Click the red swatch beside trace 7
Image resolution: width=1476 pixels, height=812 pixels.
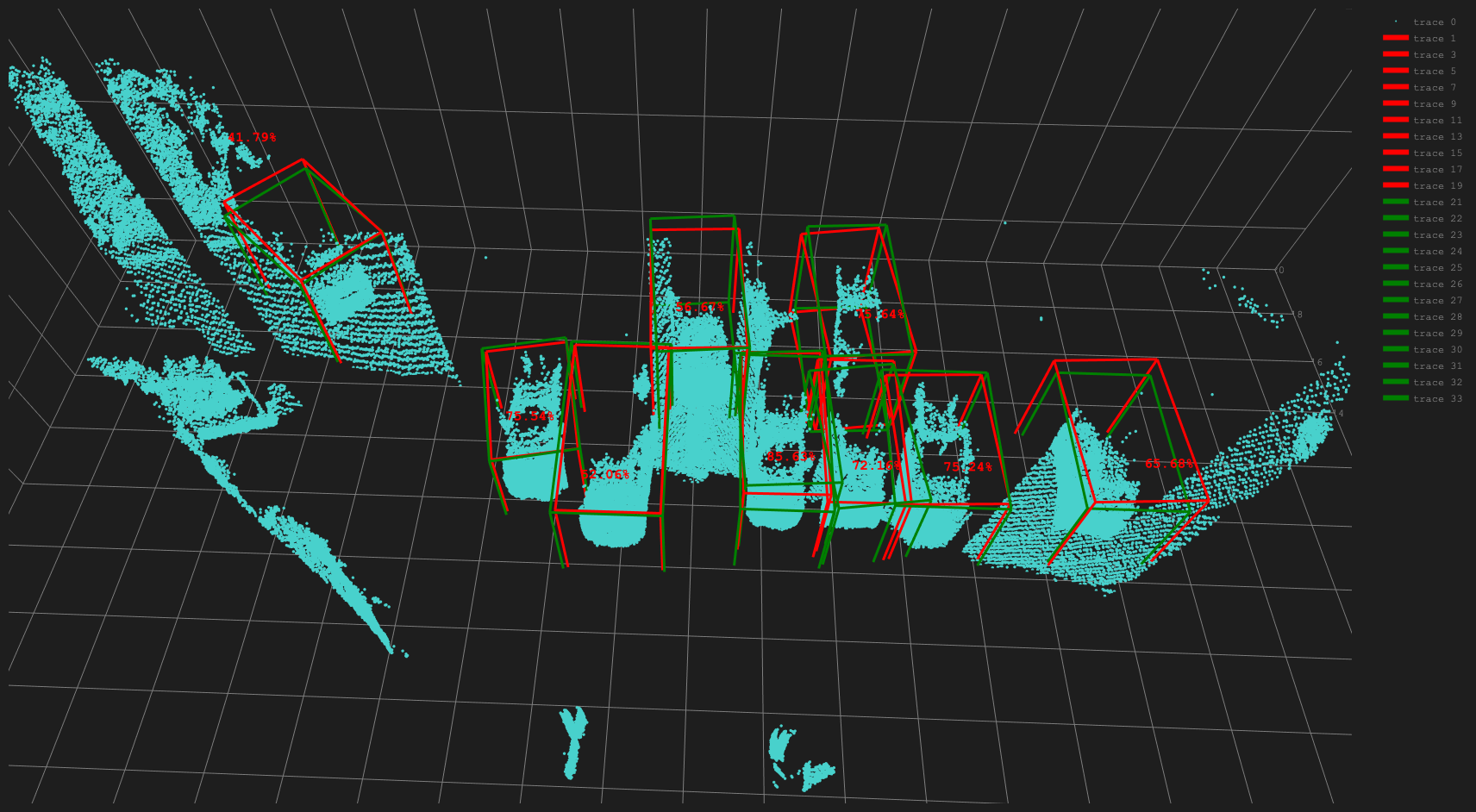[x=1396, y=88]
